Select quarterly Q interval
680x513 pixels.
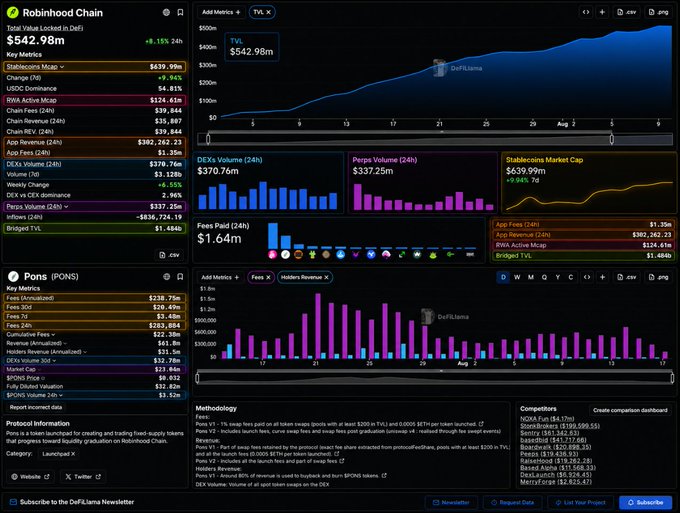pos(544,277)
